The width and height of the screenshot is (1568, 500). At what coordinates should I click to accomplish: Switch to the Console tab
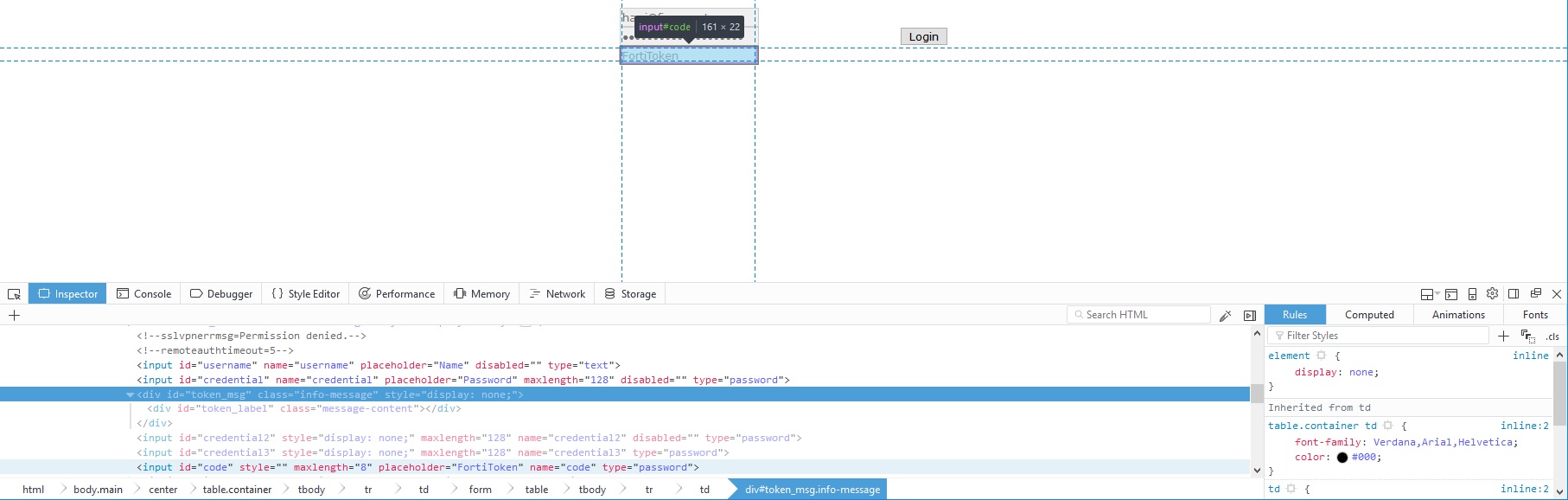point(144,294)
